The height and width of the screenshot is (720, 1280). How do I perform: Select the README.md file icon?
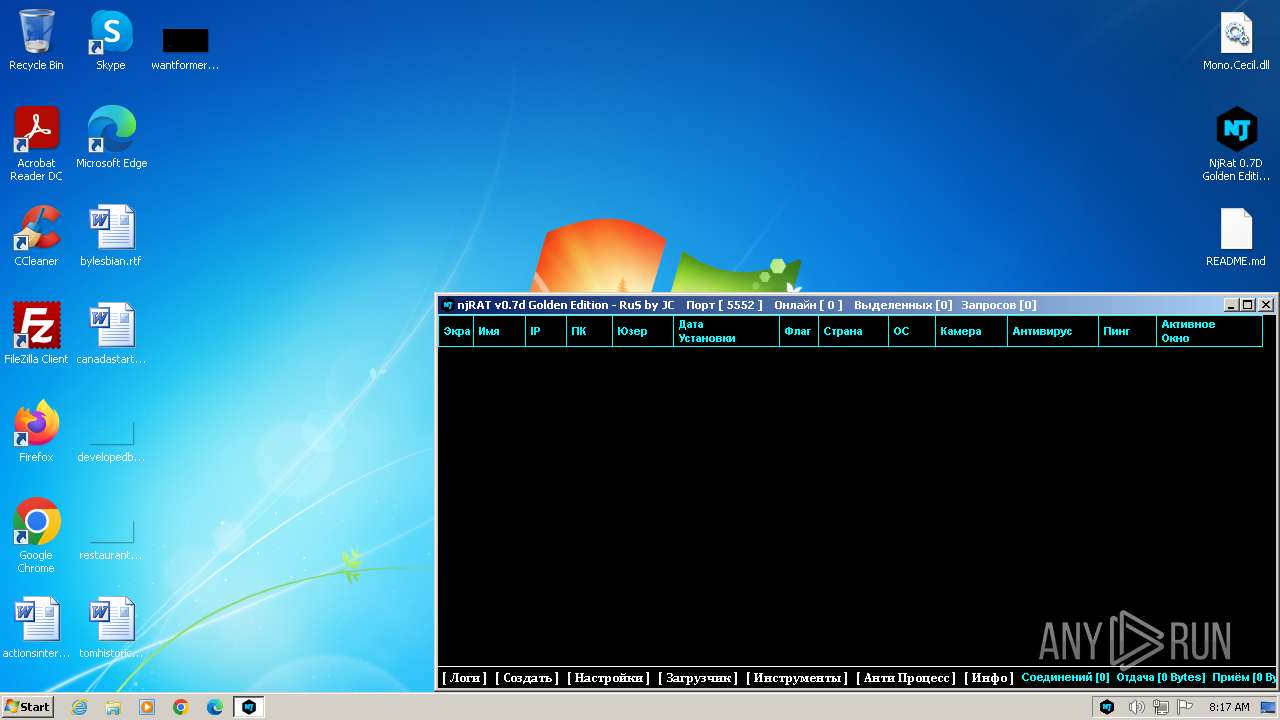click(1236, 236)
